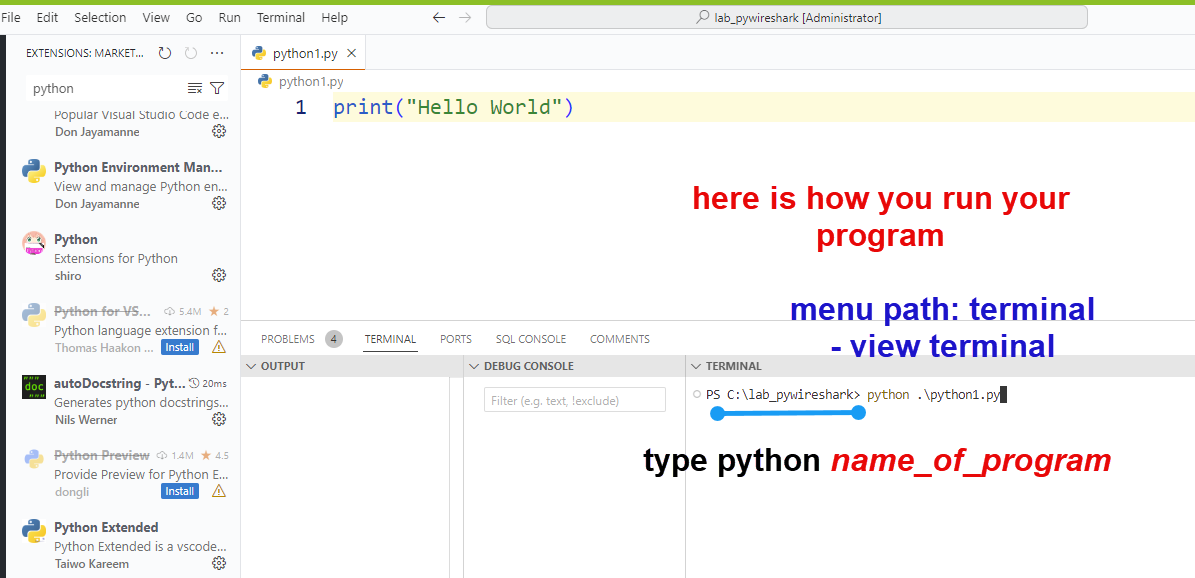Open the Python Environment Manager extension entry
The image size is (1195, 578).
pyautogui.click(x=124, y=186)
